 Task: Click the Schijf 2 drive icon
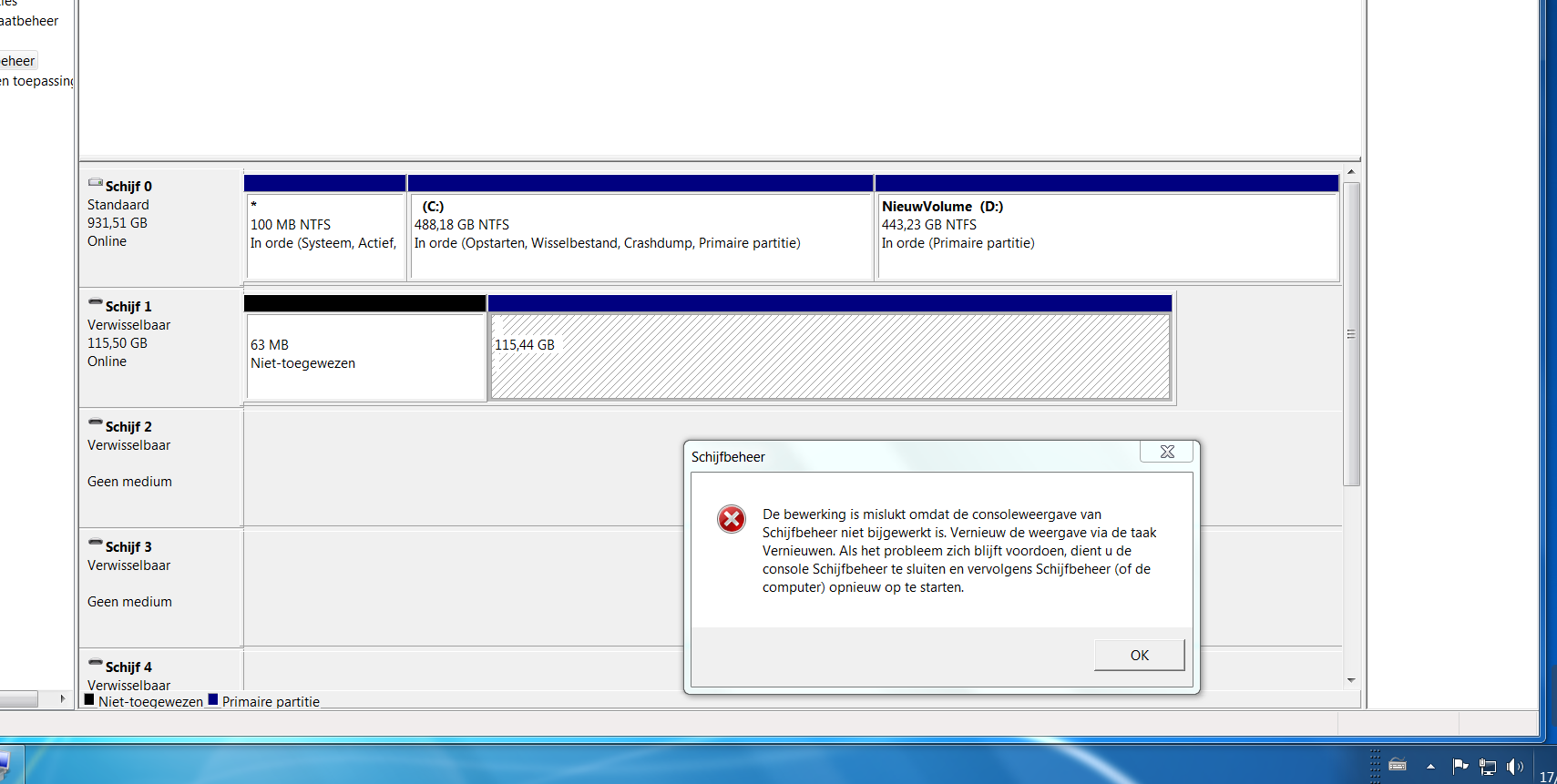[95, 423]
